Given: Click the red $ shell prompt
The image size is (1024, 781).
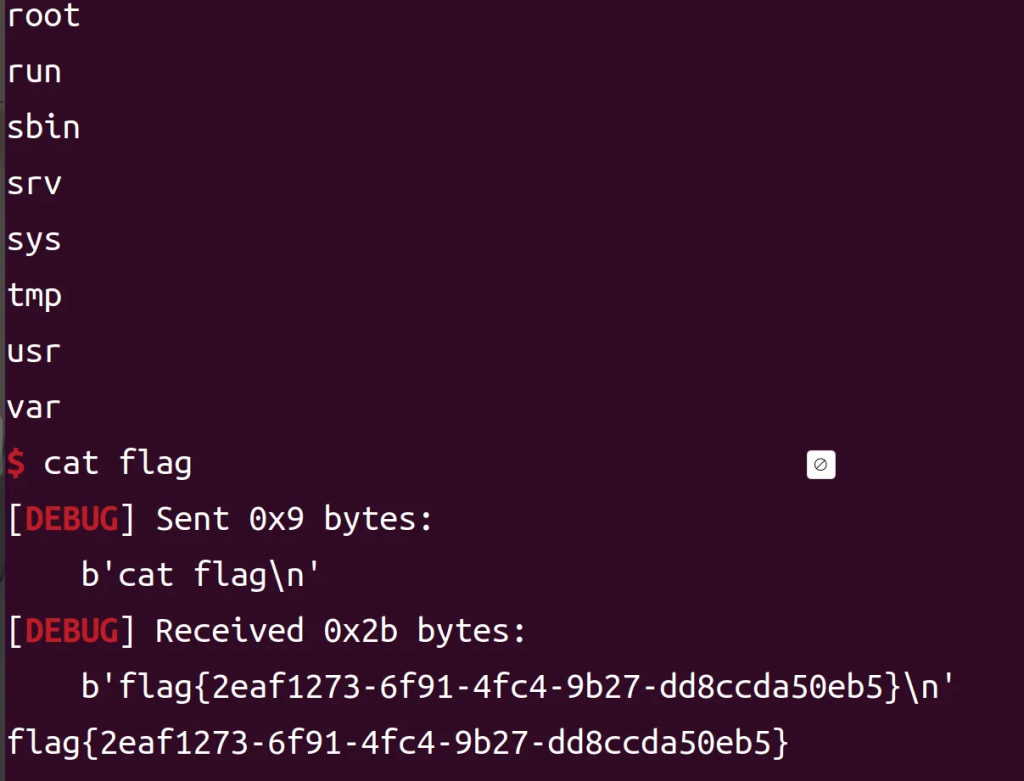Looking at the screenshot, I should [15, 463].
